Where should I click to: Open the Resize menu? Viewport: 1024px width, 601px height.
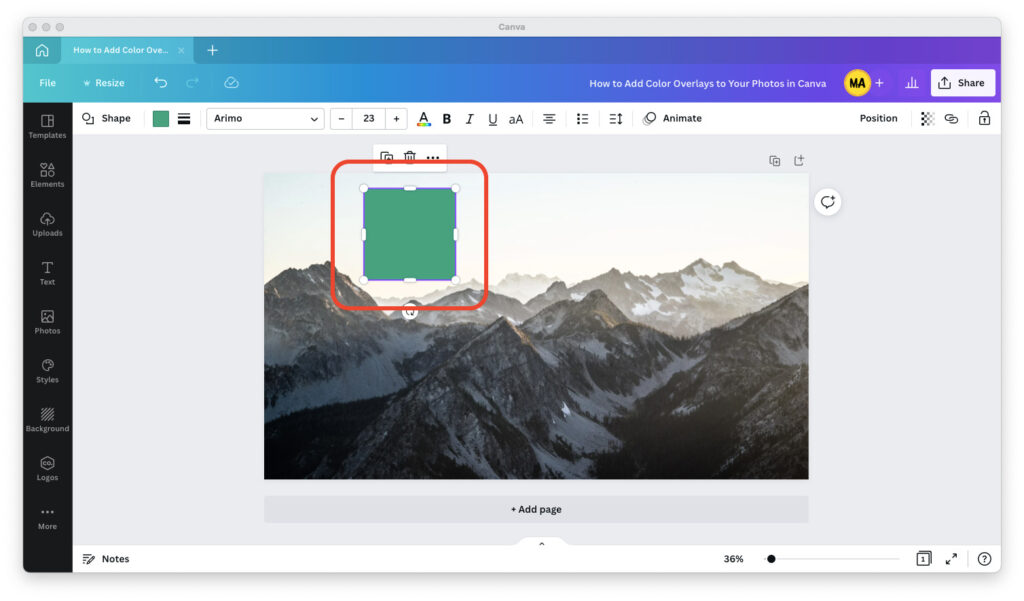point(103,83)
